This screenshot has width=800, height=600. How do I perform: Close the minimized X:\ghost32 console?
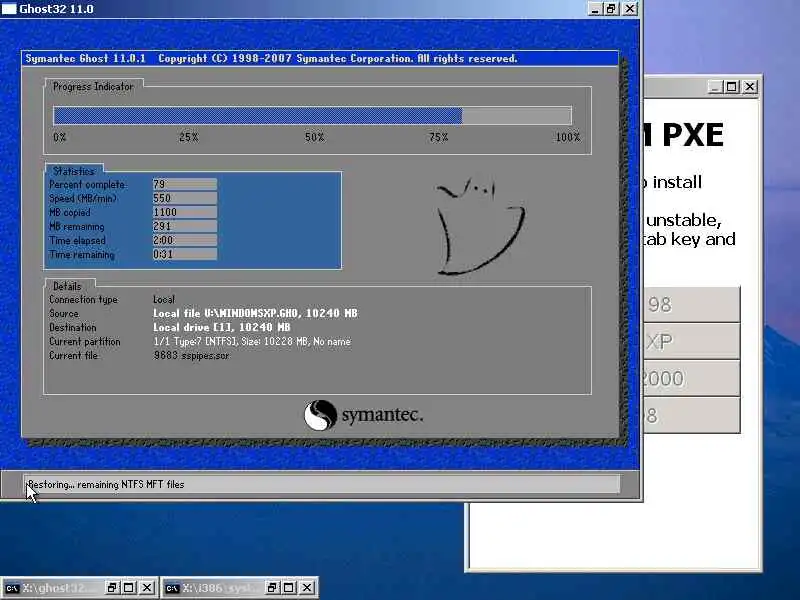click(147, 588)
